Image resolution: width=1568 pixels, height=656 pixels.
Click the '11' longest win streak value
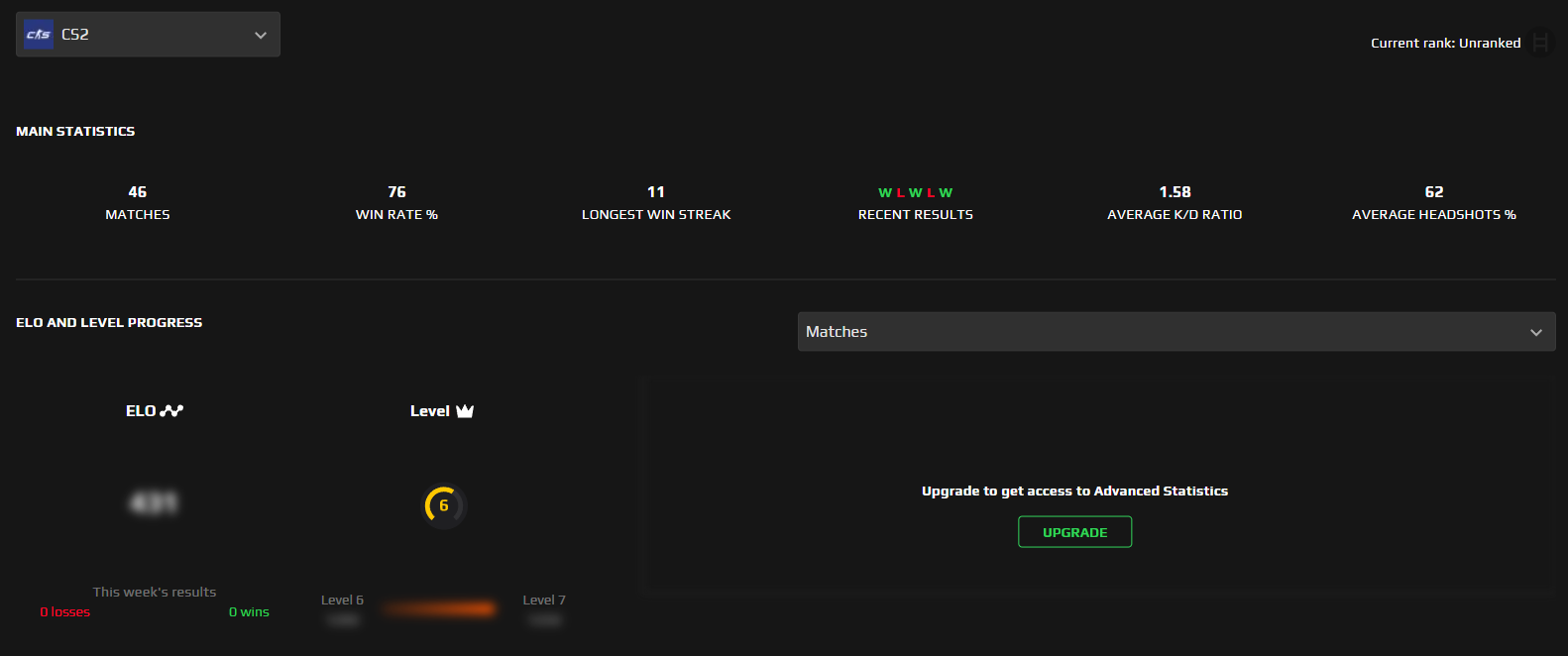coord(656,192)
